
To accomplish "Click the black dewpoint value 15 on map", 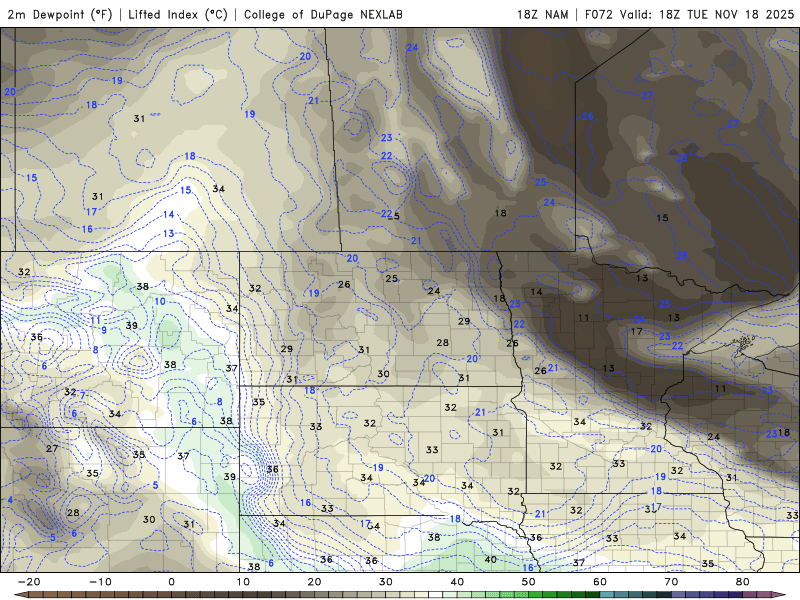I will tap(662, 218).
